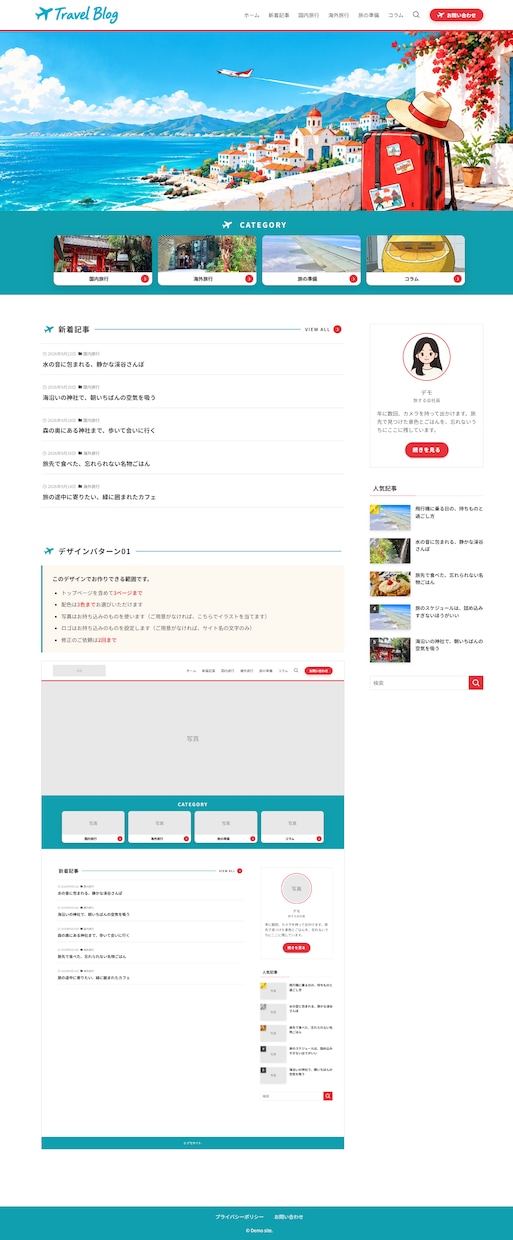Open the header search magnifier icon
This screenshot has height=1240, width=513.
[x=416, y=15]
